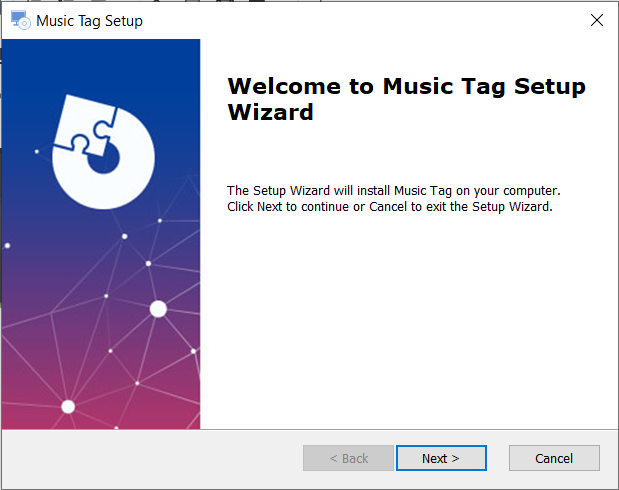Click the "Welcome to Music Tag Setup" heading
619x490 pixels.
pos(406,86)
